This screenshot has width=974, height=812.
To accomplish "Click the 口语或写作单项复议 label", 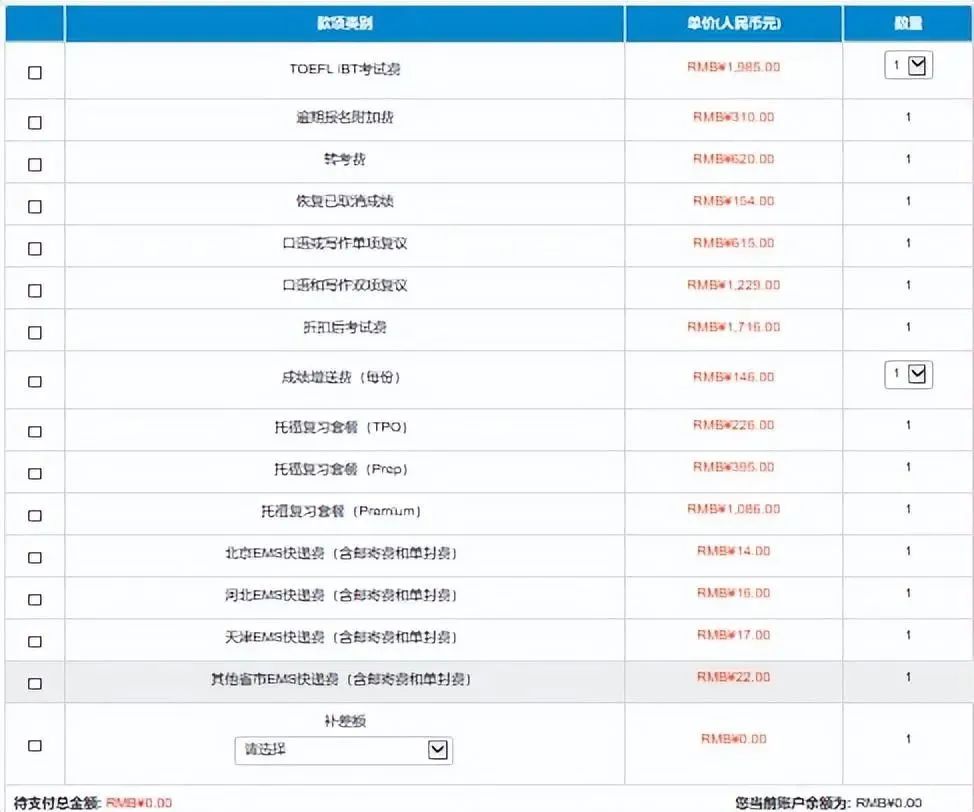I will coord(345,243).
